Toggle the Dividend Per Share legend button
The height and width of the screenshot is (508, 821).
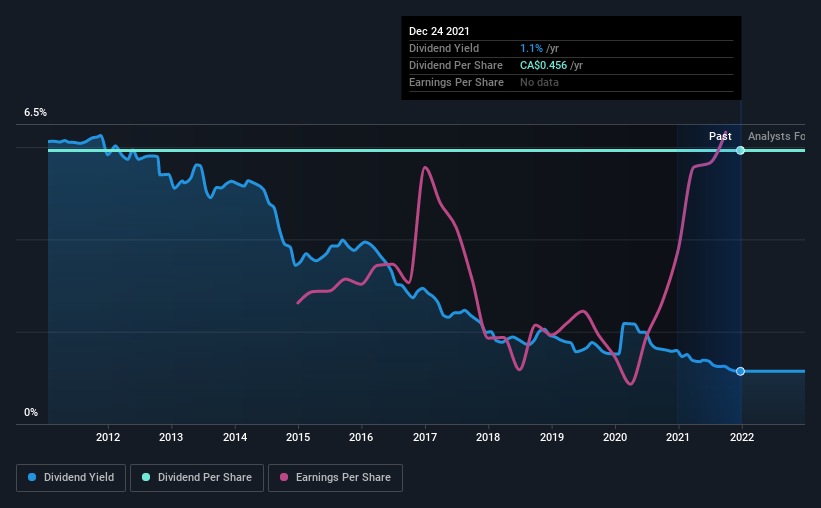[197, 478]
